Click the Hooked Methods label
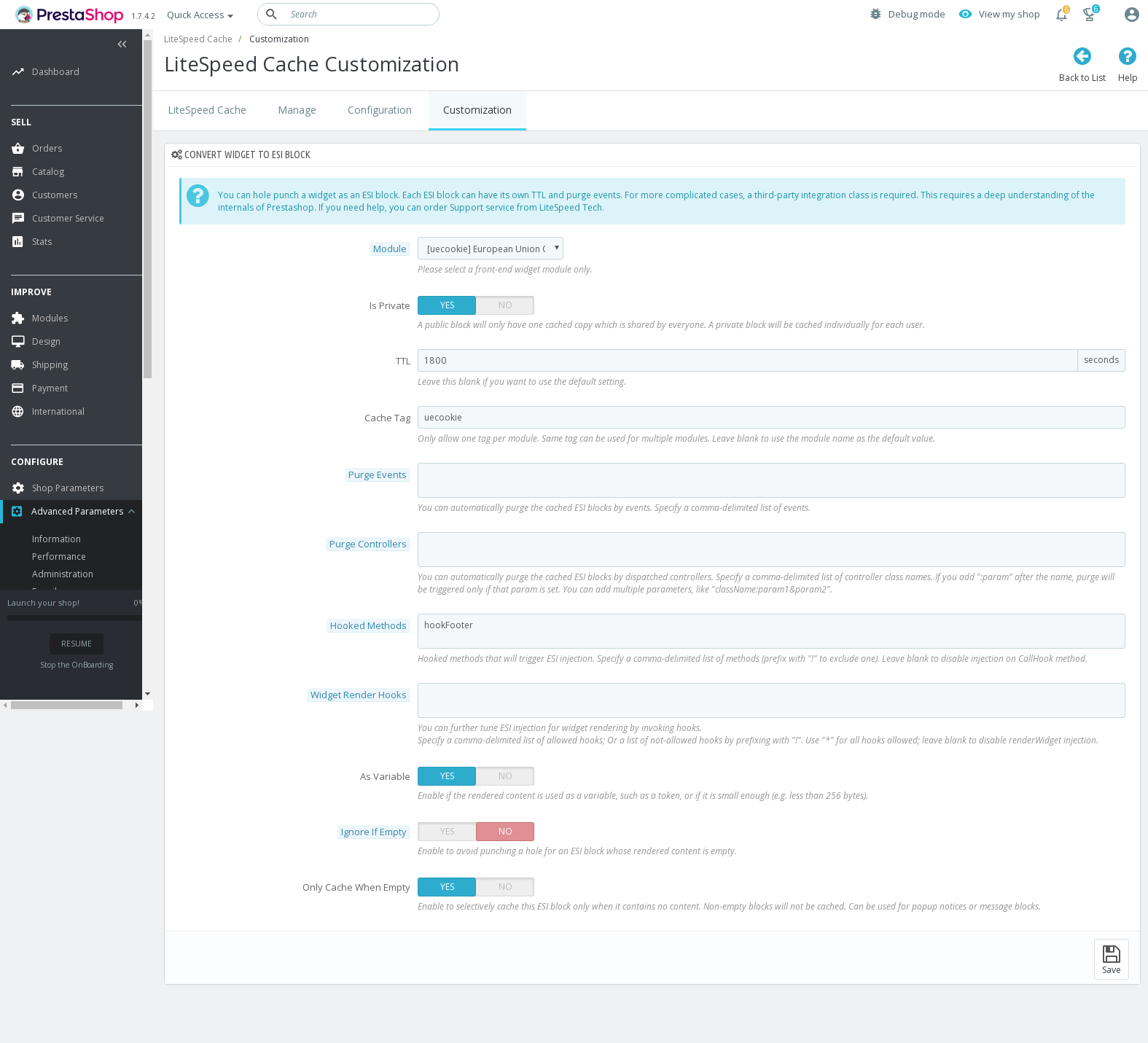Viewport: 1148px width, 1043px height. [x=368, y=625]
